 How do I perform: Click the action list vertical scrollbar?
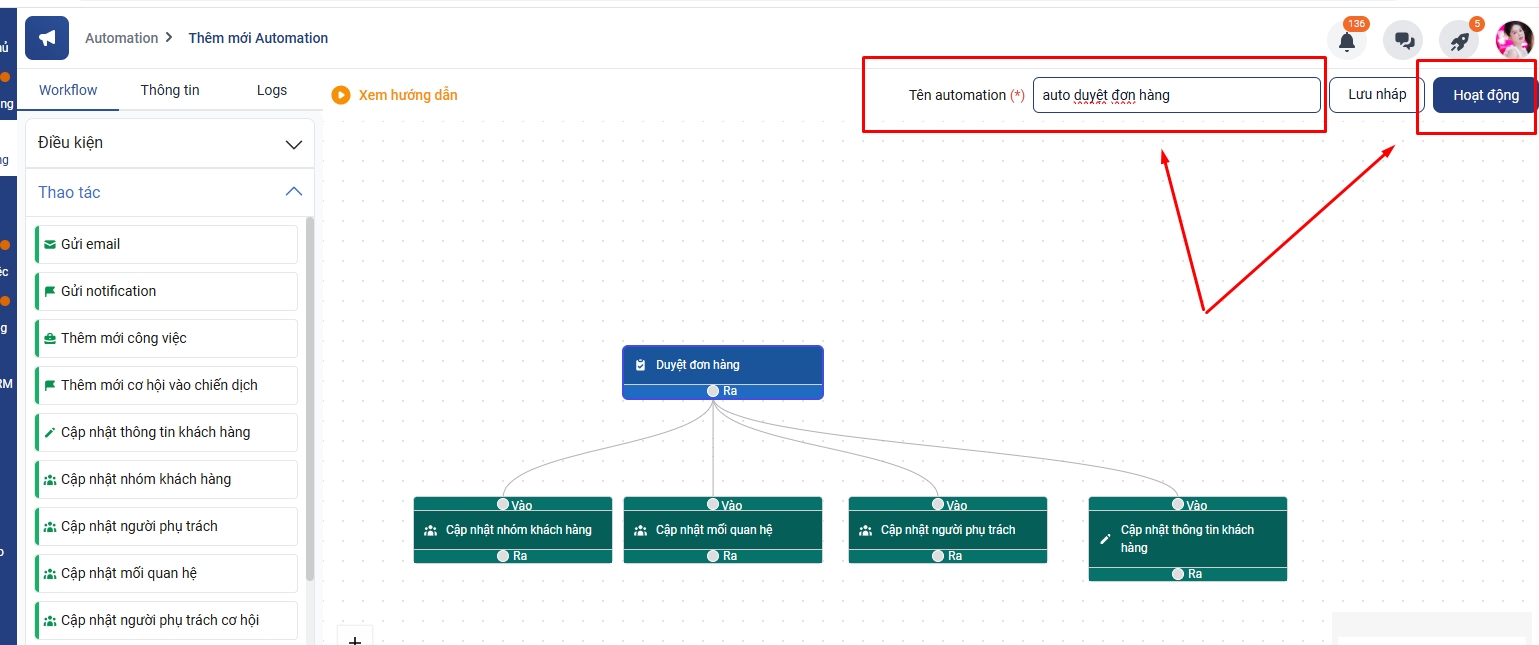click(x=310, y=400)
